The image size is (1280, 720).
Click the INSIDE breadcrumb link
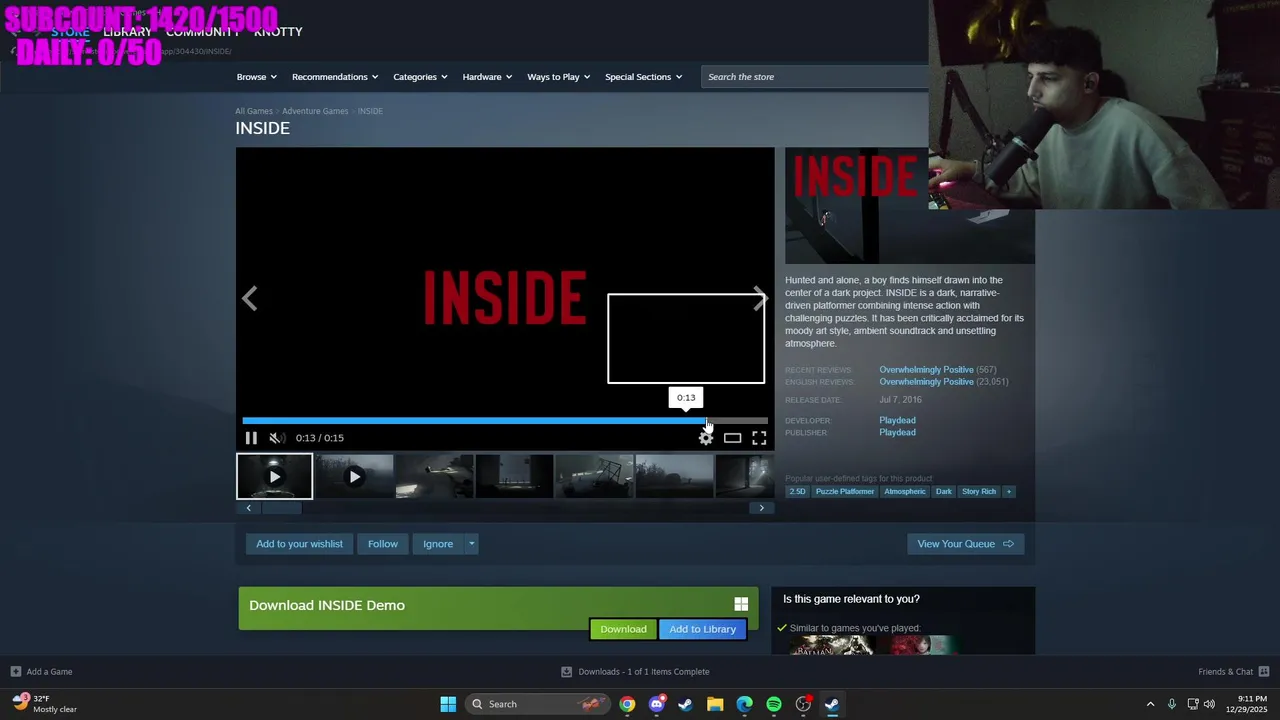[x=370, y=111]
